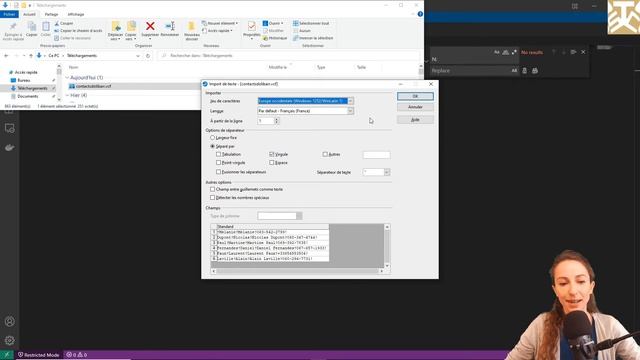The image size is (640, 360).
Task: Increment the À partir de la ligne spinner
Action: (x=277, y=119)
